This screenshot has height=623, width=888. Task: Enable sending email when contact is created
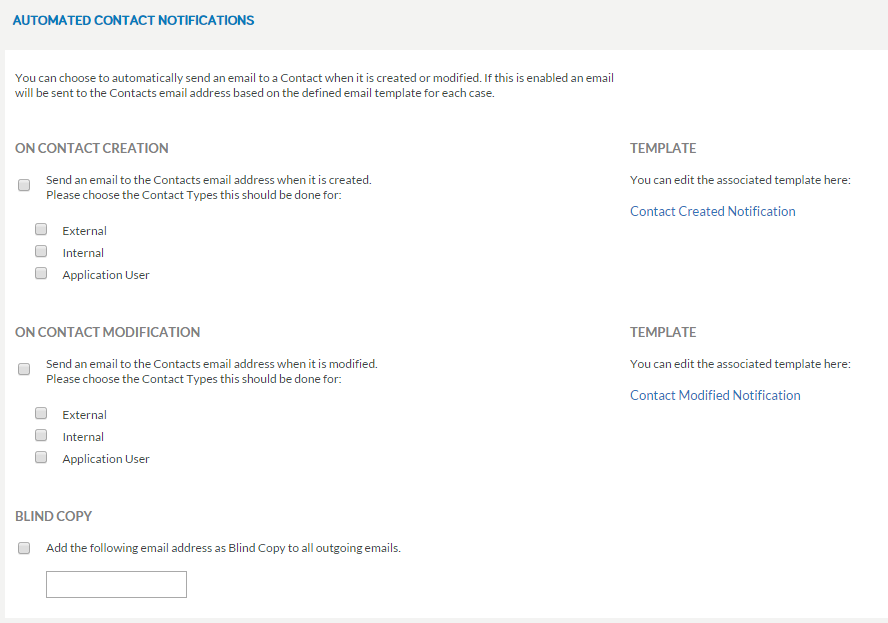[x=24, y=185]
